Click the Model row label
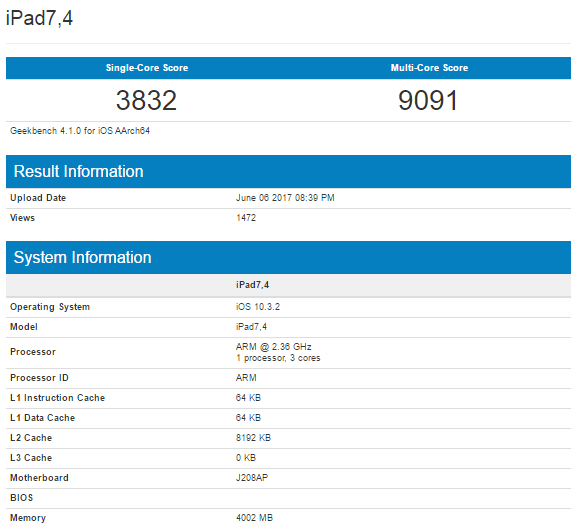 [x=24, y=327]
